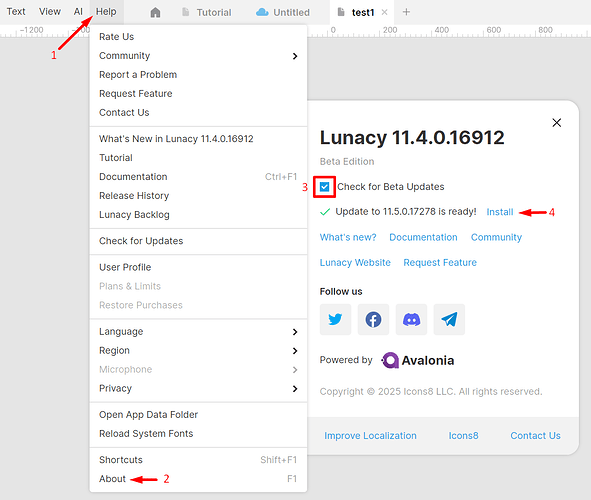Open the Home tab icon
This screenshot has height=500, width=591.
tap(155, 12)
